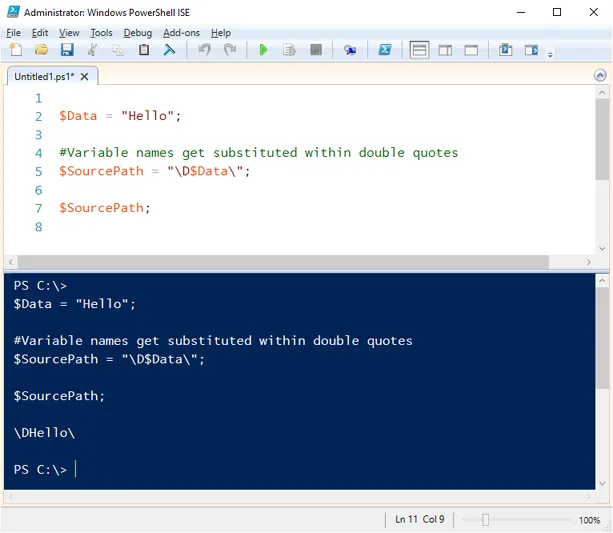Click script pane vertical scrollbar up arrow
Image resolution: width=613 pixels, height=533 pixels.
(x=602, y=93)
